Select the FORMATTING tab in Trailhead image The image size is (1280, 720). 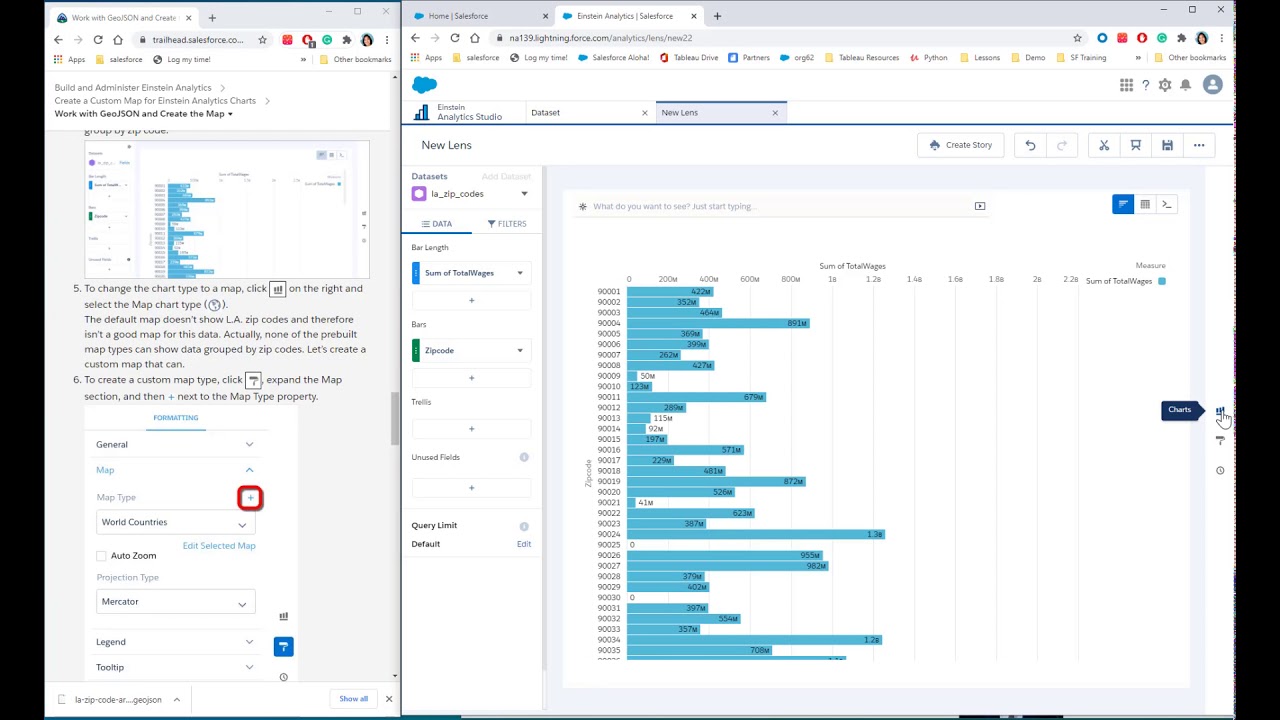176,418
